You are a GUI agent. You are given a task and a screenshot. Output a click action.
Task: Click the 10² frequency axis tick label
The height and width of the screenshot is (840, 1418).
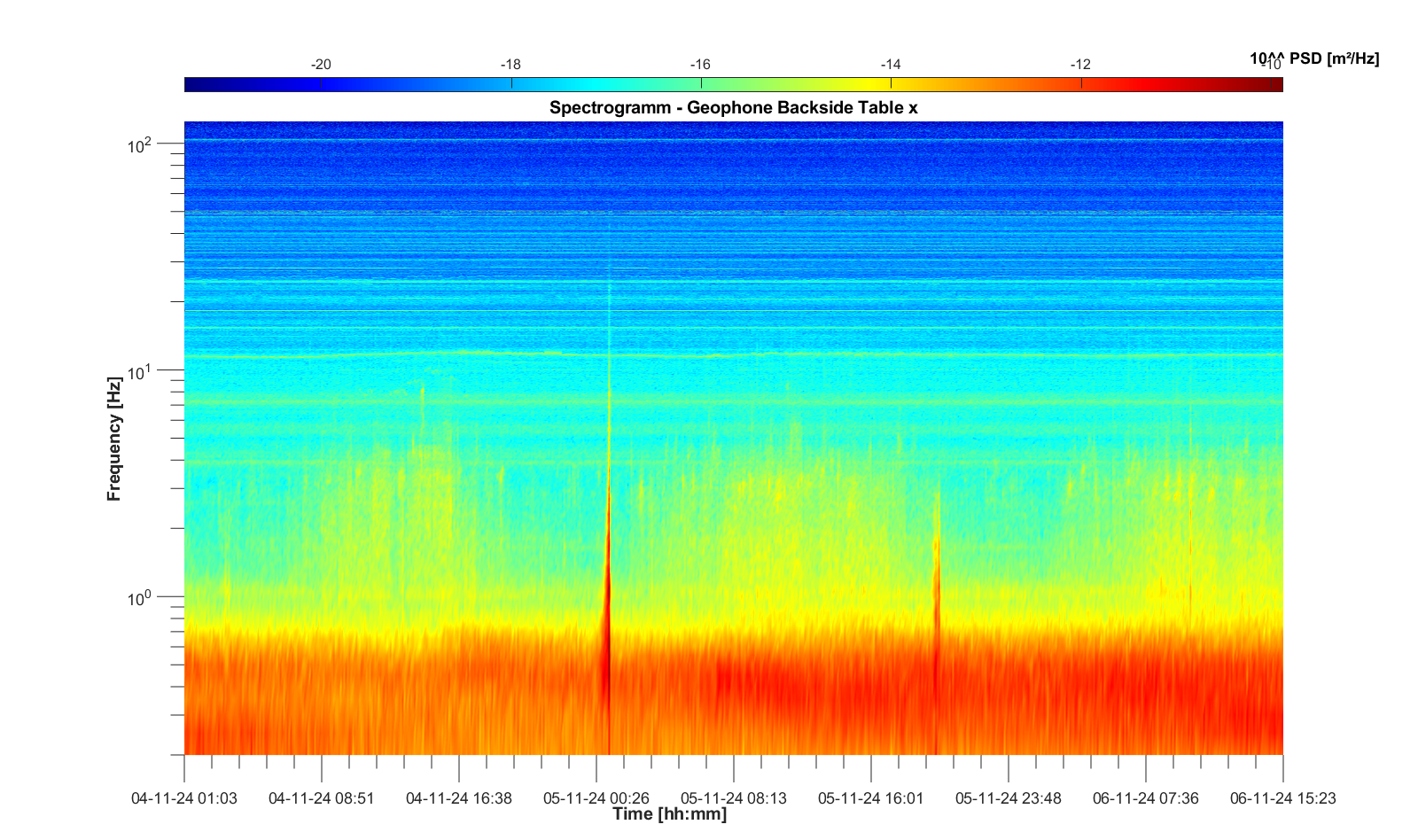pyautogui.click(x=140, y=144)
